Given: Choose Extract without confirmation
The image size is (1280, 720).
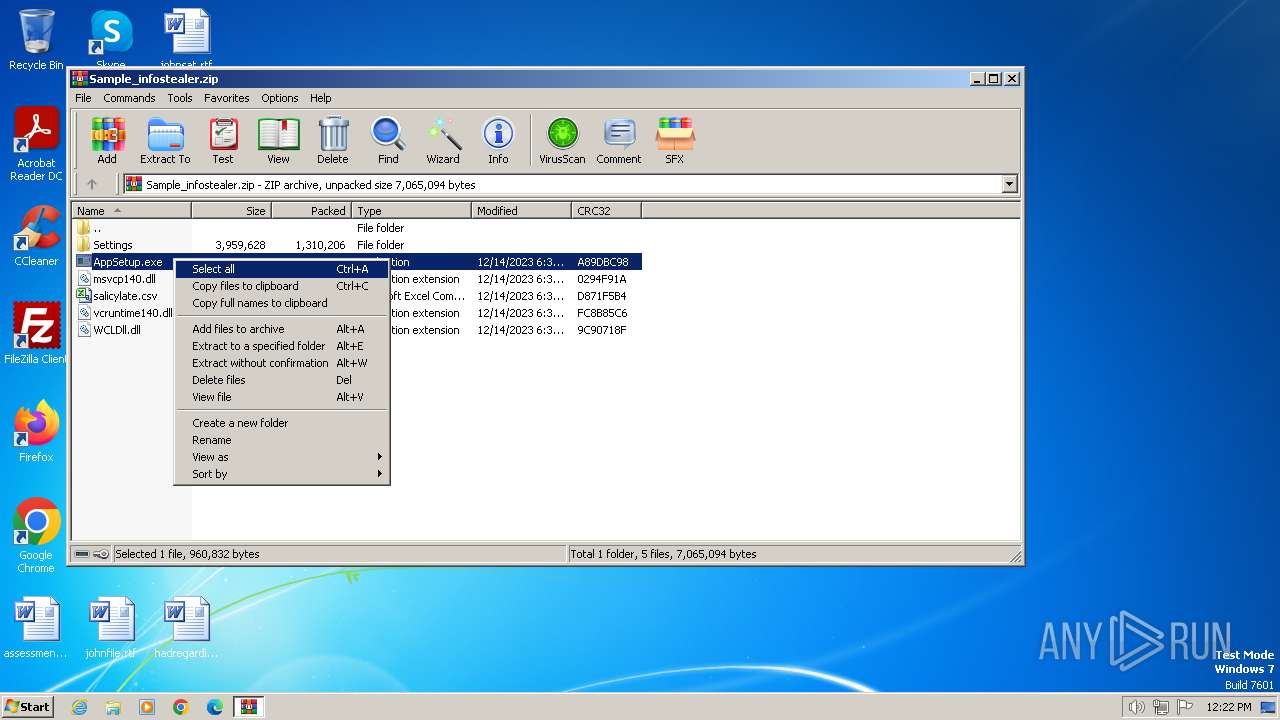Looking at the screenshot, I should (282, 363).
